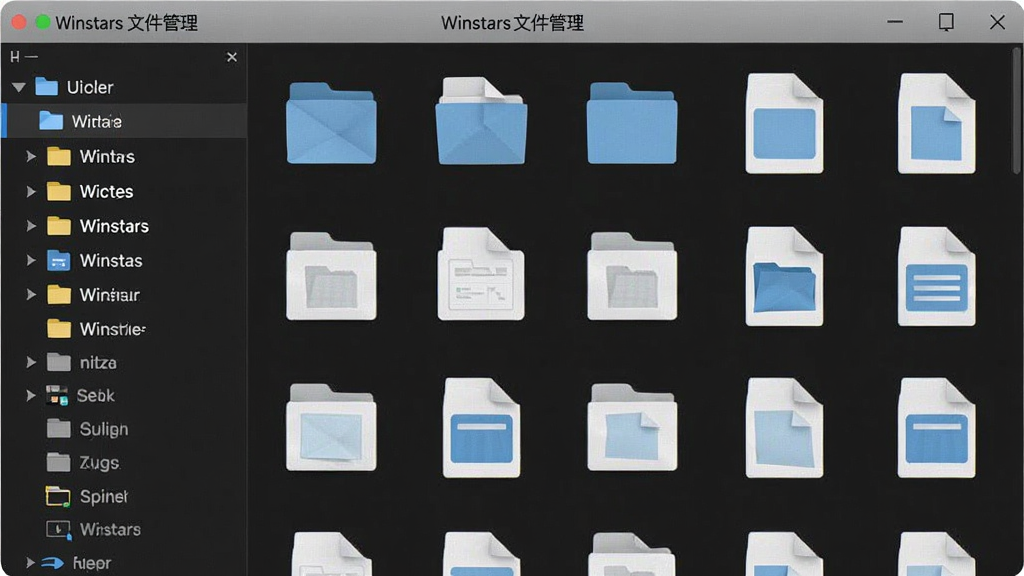Click the Winstars monitor icon in sidebar
1024x576 pixels.
point(59,529)
